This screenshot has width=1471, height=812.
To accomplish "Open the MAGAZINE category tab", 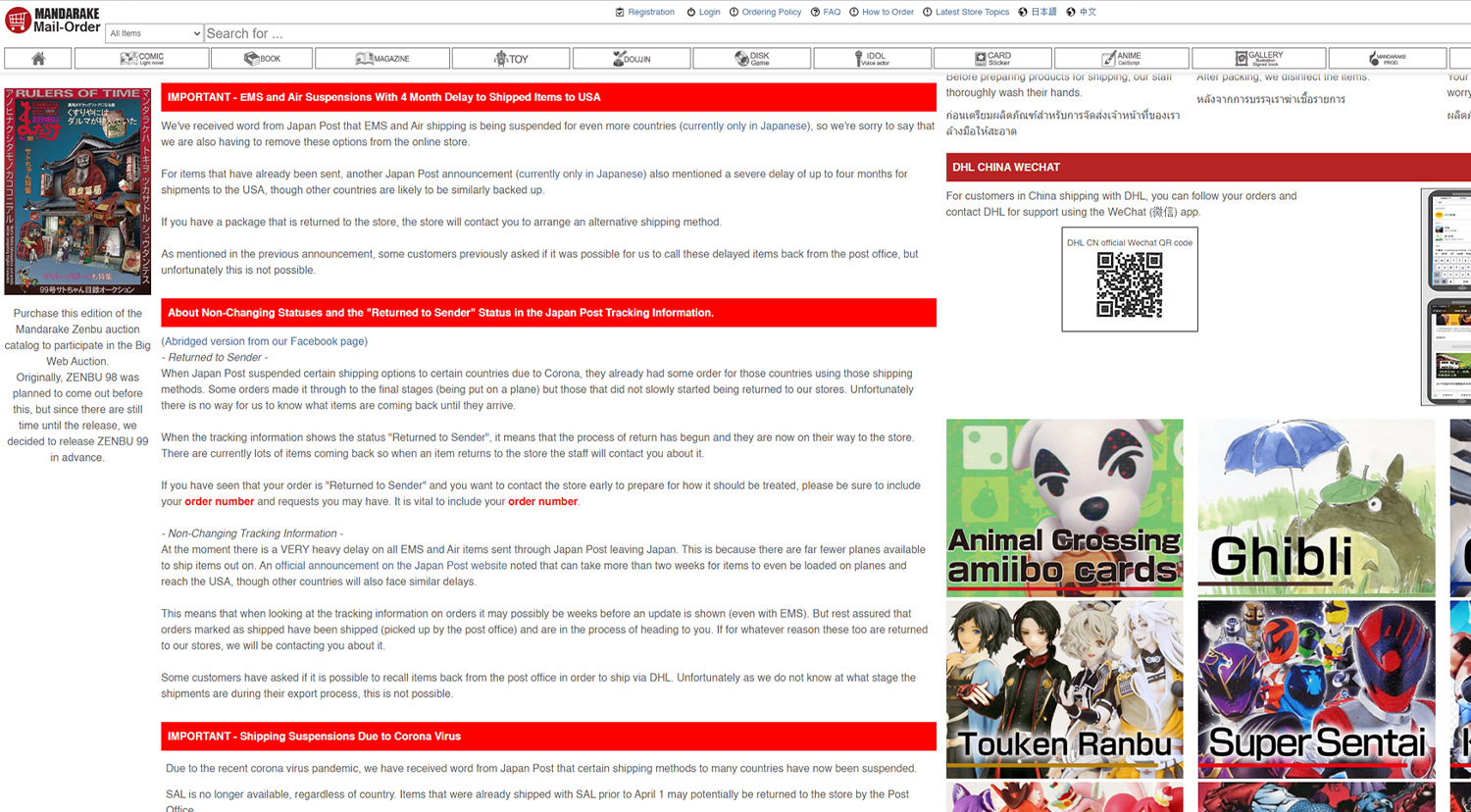I will point(383,59).
